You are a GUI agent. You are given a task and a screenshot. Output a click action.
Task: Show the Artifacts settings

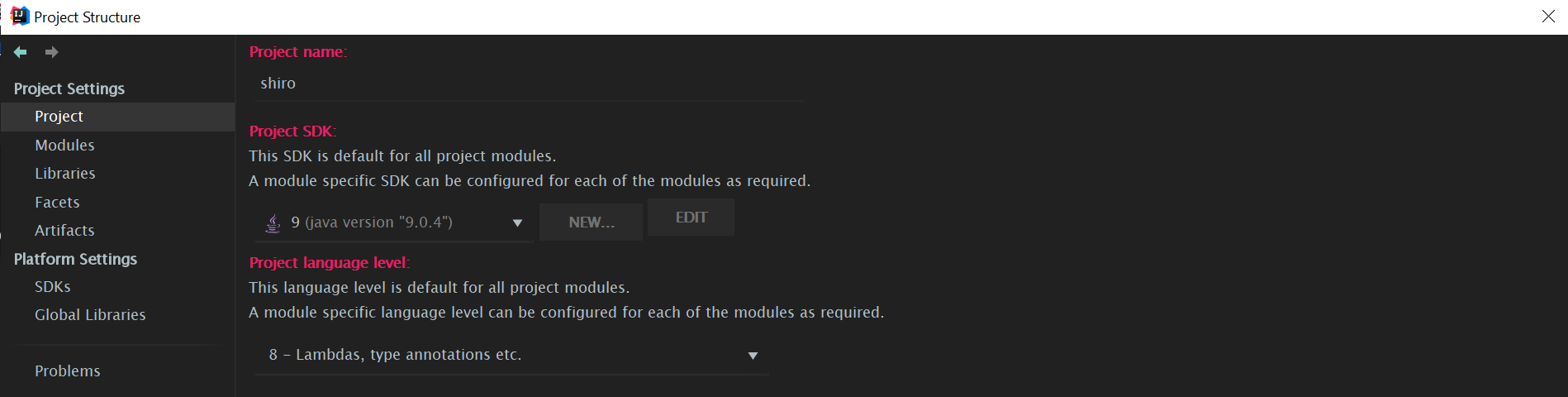coord(64,231)
